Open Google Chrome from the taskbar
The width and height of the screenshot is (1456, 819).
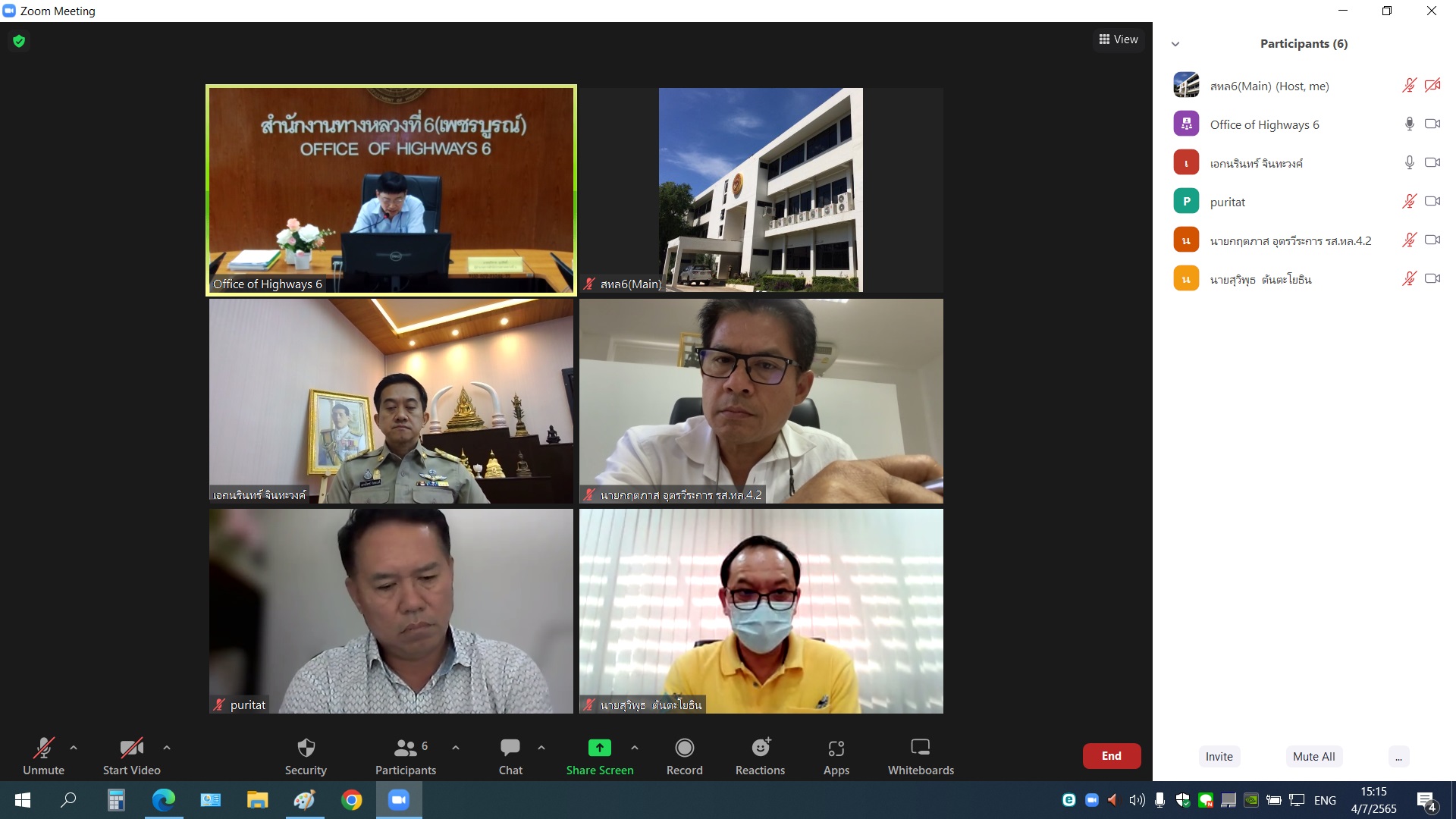click(x=351, y=800)
